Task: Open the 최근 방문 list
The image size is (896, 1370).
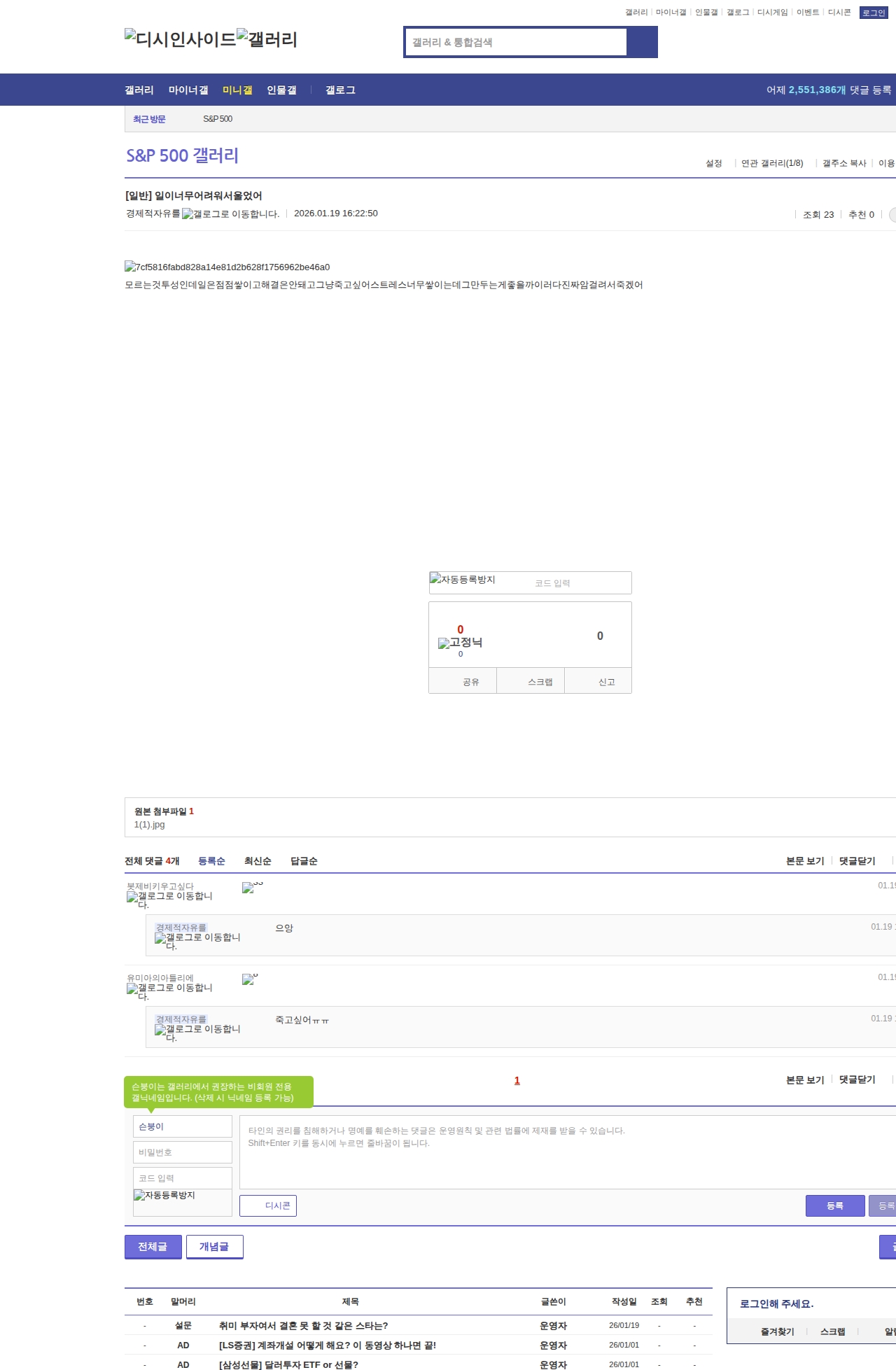Action: coord(149,119)
